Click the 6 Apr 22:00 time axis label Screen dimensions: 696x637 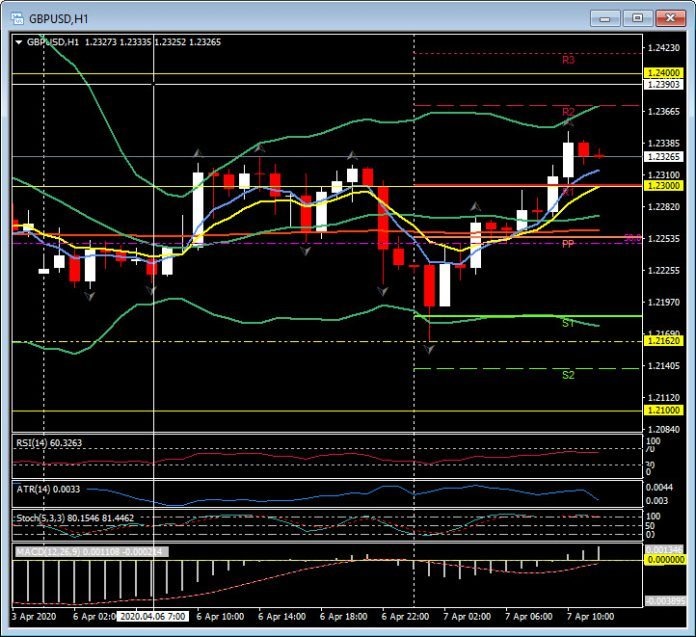click(405, 617)
